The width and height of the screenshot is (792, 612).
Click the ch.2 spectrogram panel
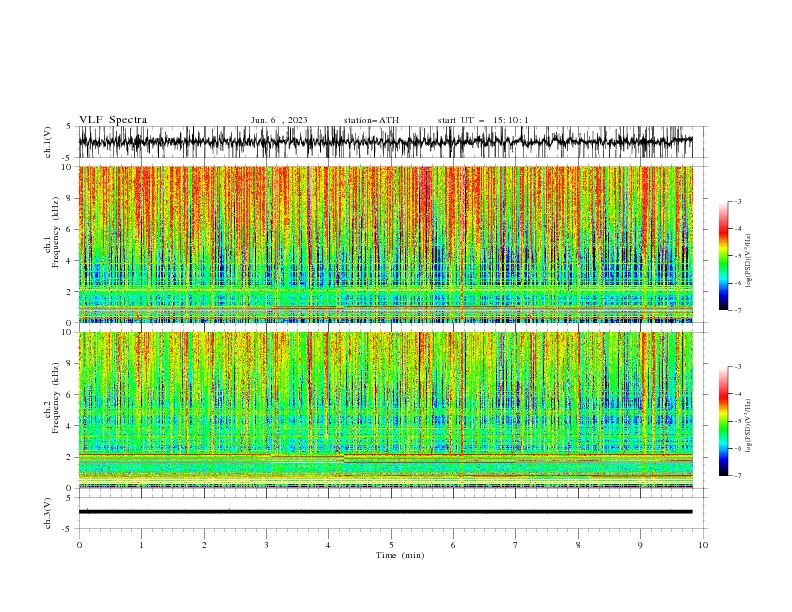(x=385, y=410)
